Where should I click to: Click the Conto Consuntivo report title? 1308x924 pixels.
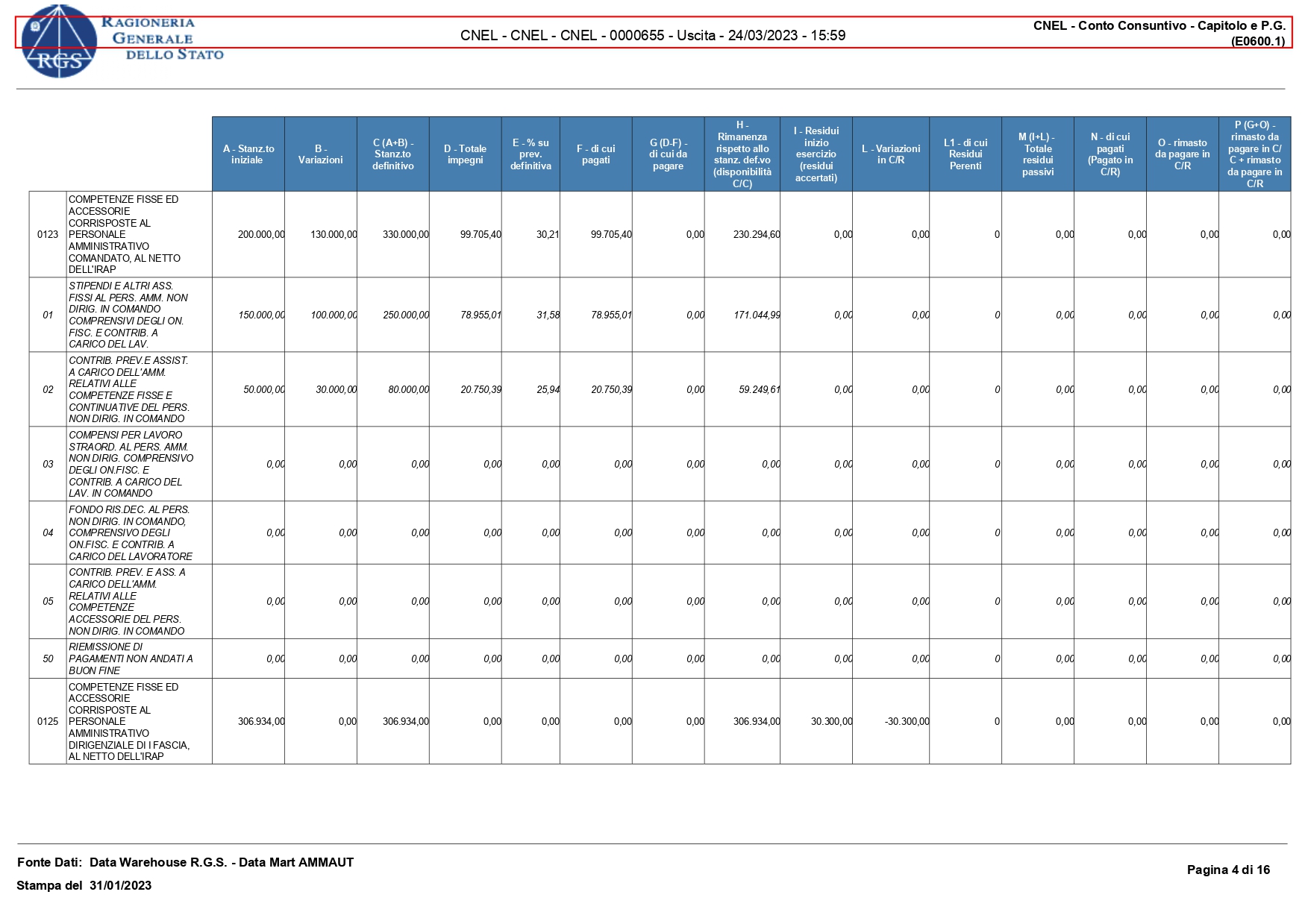(1159, 33)
